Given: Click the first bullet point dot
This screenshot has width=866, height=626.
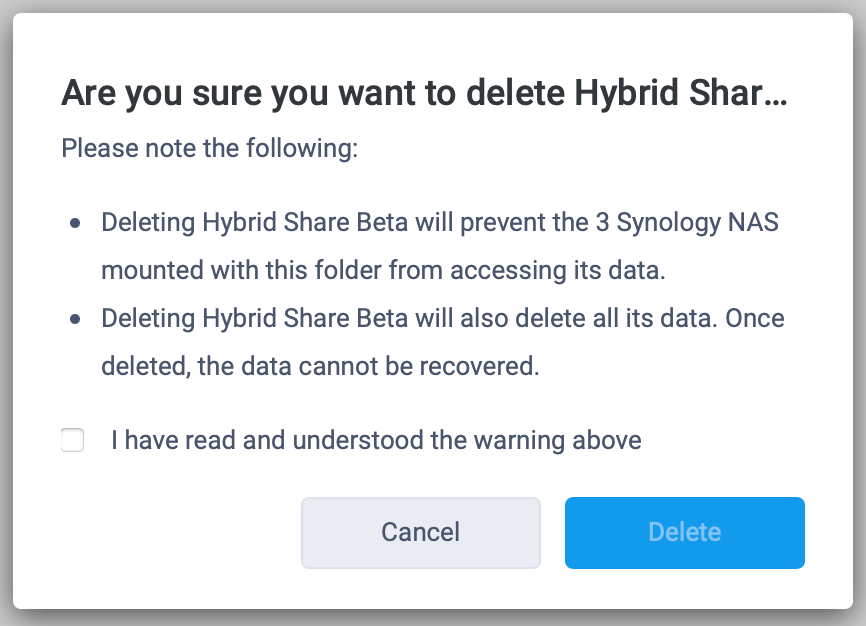Looking at the screenshot, I should pos(75,224).
